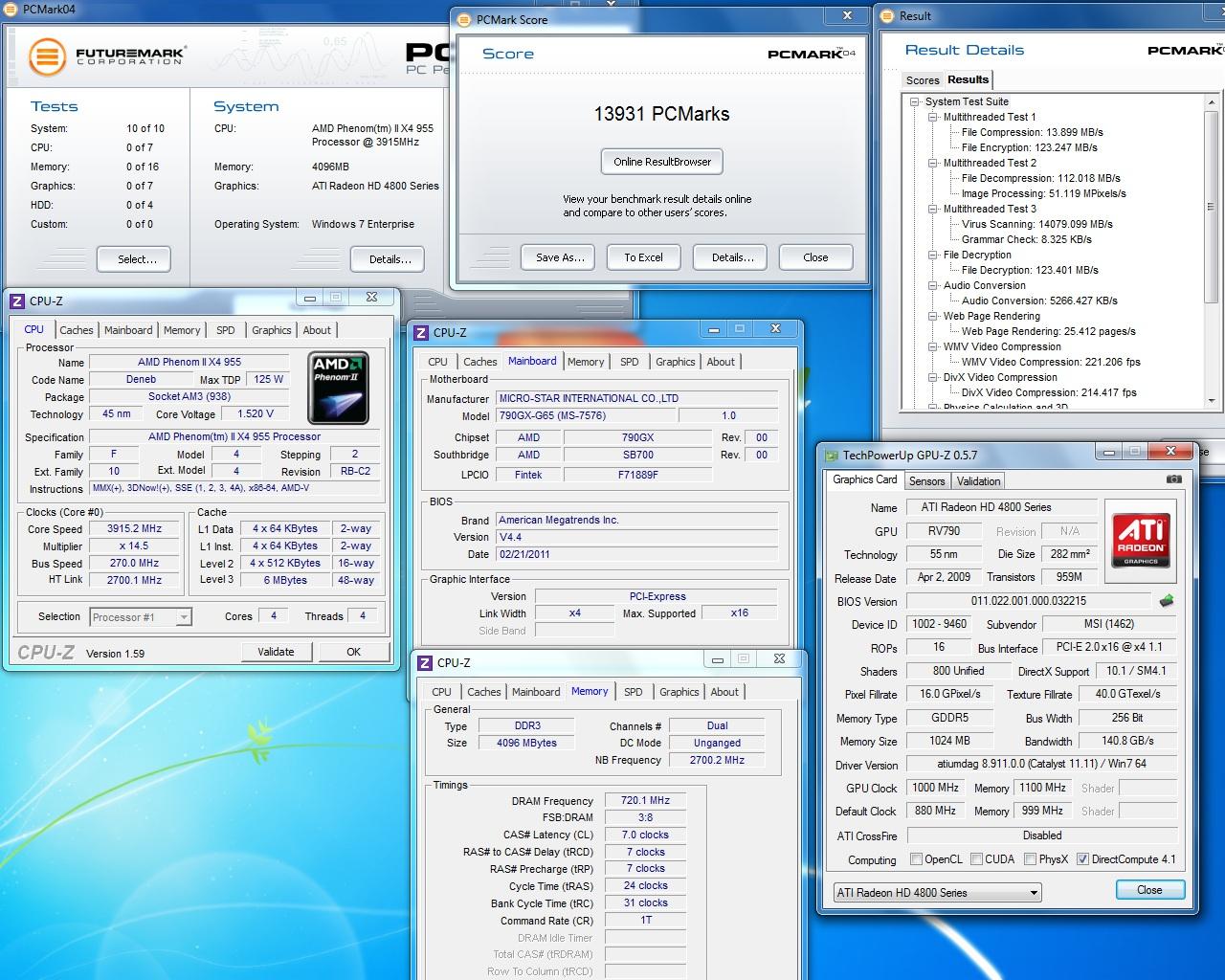Click the 790GX-G65 (MS-7576) model field
Screen dimensions: 1225x980
[585, 415]
